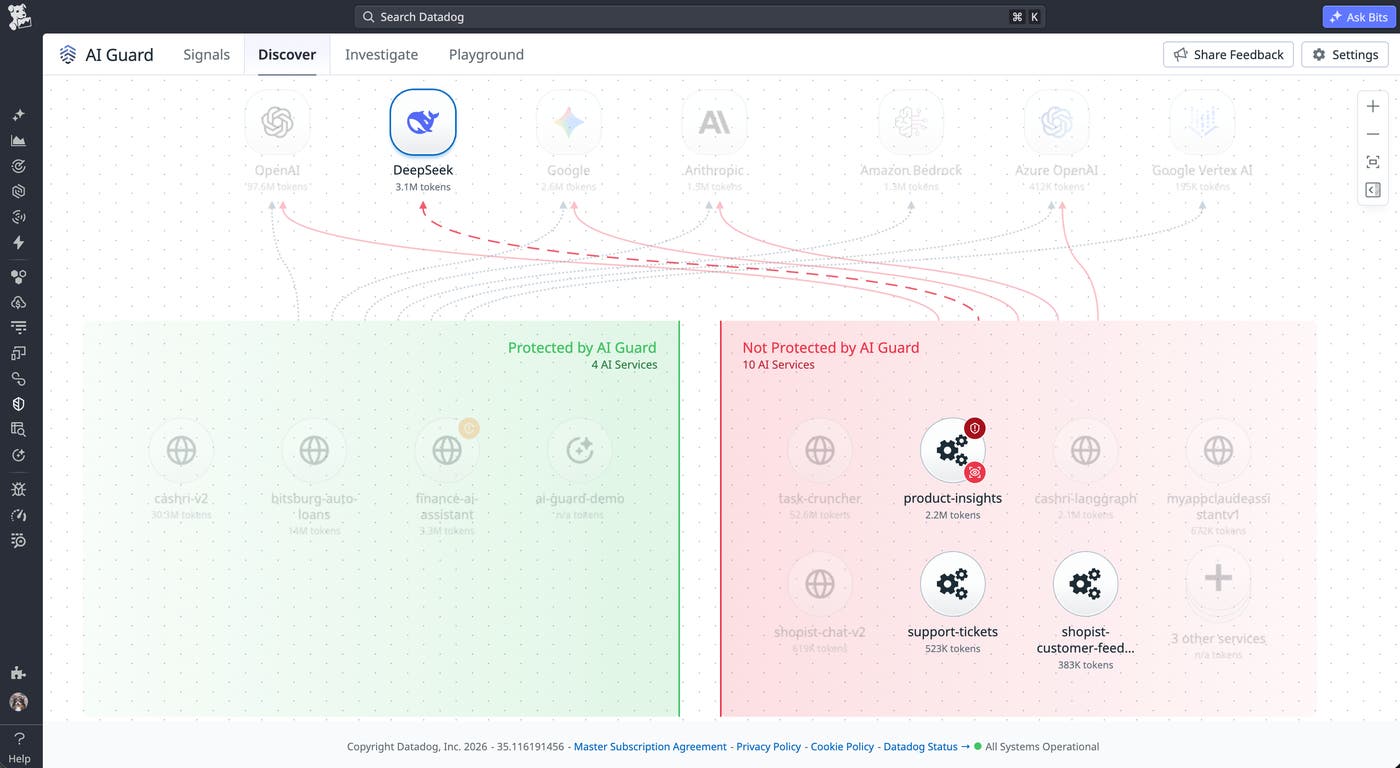The height and width of the screenshot is (768, 1400).
Task: Open the Privacy Policy link
Action: click(x=769, y=746)
